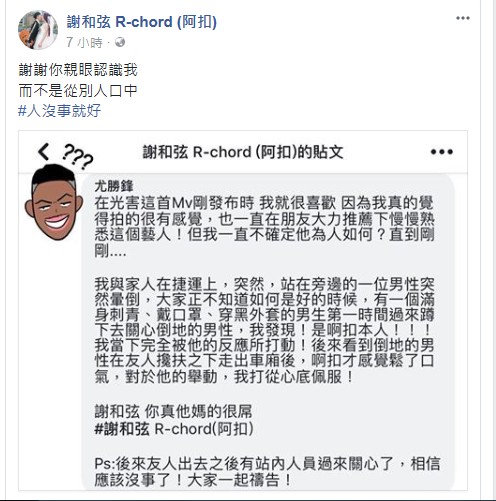Open 謝和弦 R-chord profile picture
The height and width of the screenshot is (501, 496).
click(38, 30)
